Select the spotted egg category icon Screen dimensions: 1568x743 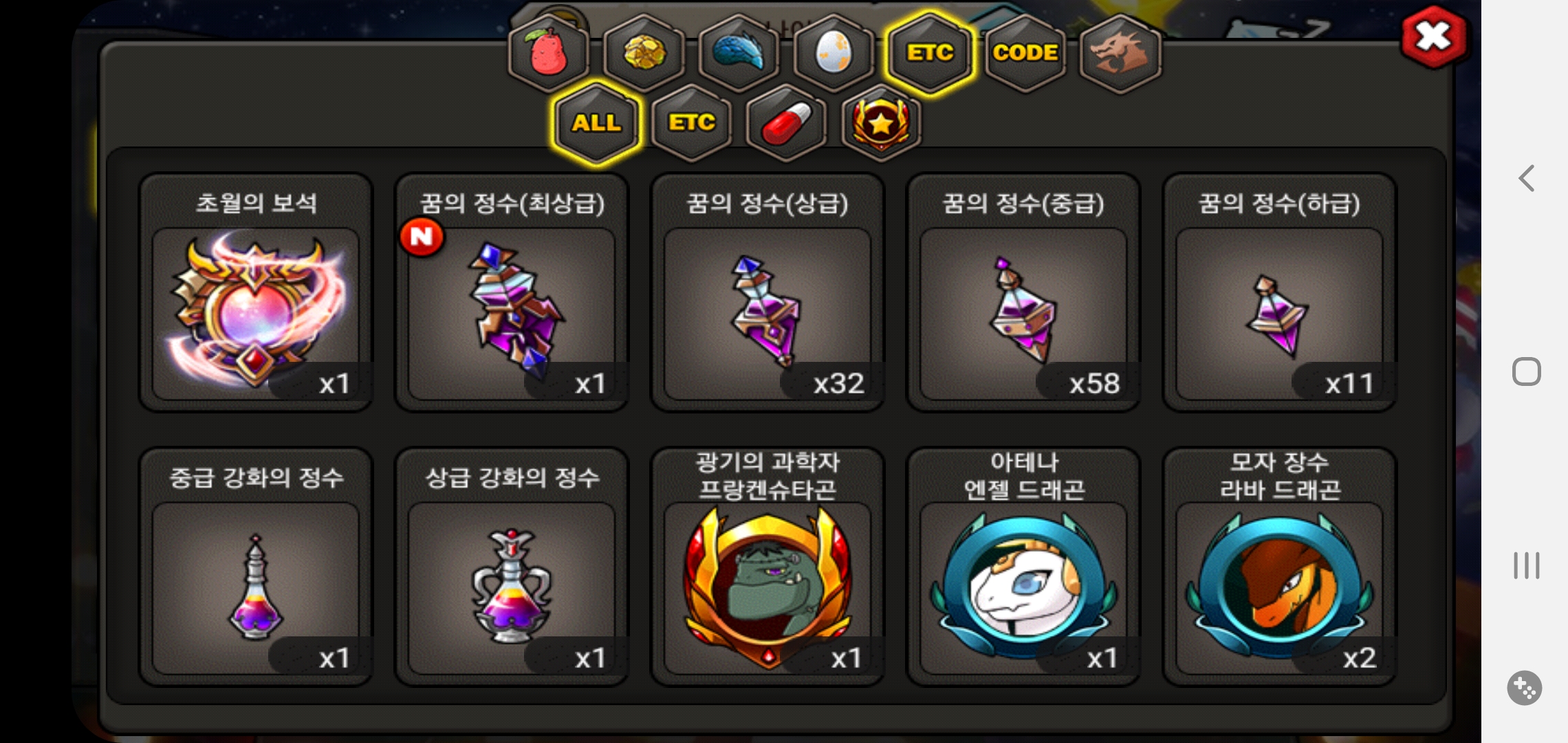[834, 54]
